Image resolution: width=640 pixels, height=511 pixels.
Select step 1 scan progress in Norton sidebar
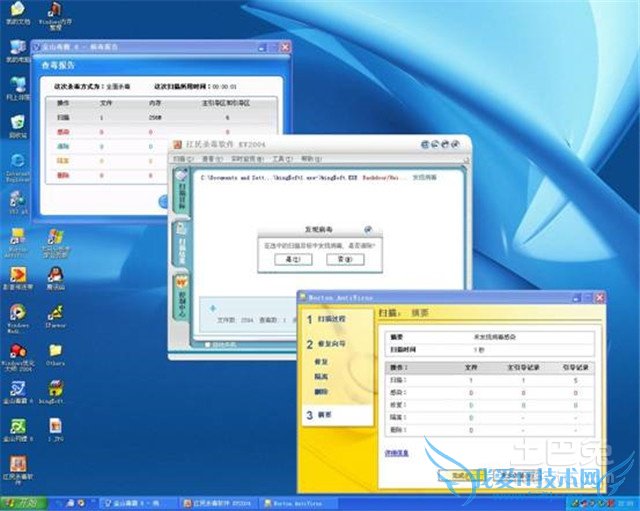pos(327,319)
